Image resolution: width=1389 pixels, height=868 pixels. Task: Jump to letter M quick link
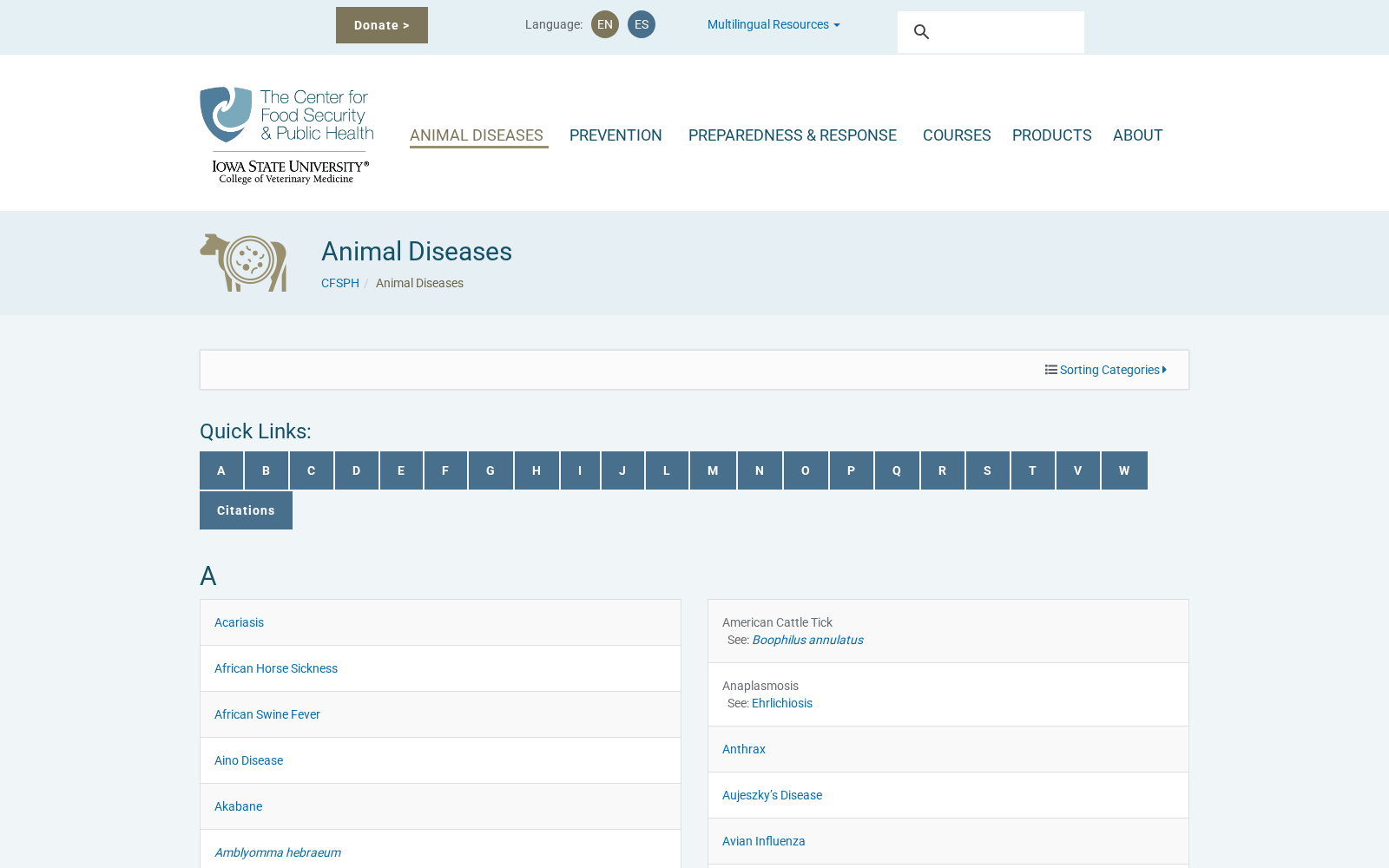[x=713, y=470]
